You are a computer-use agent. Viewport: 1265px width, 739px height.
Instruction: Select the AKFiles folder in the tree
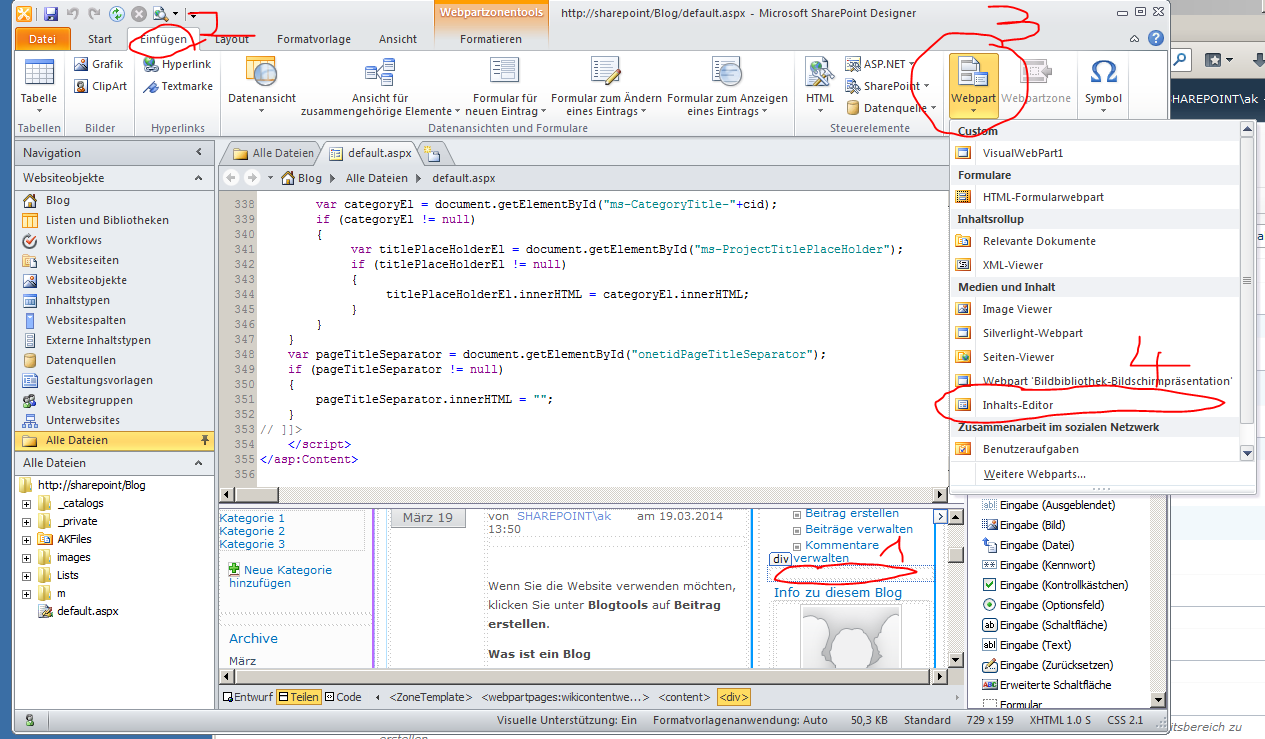[74, 539]
